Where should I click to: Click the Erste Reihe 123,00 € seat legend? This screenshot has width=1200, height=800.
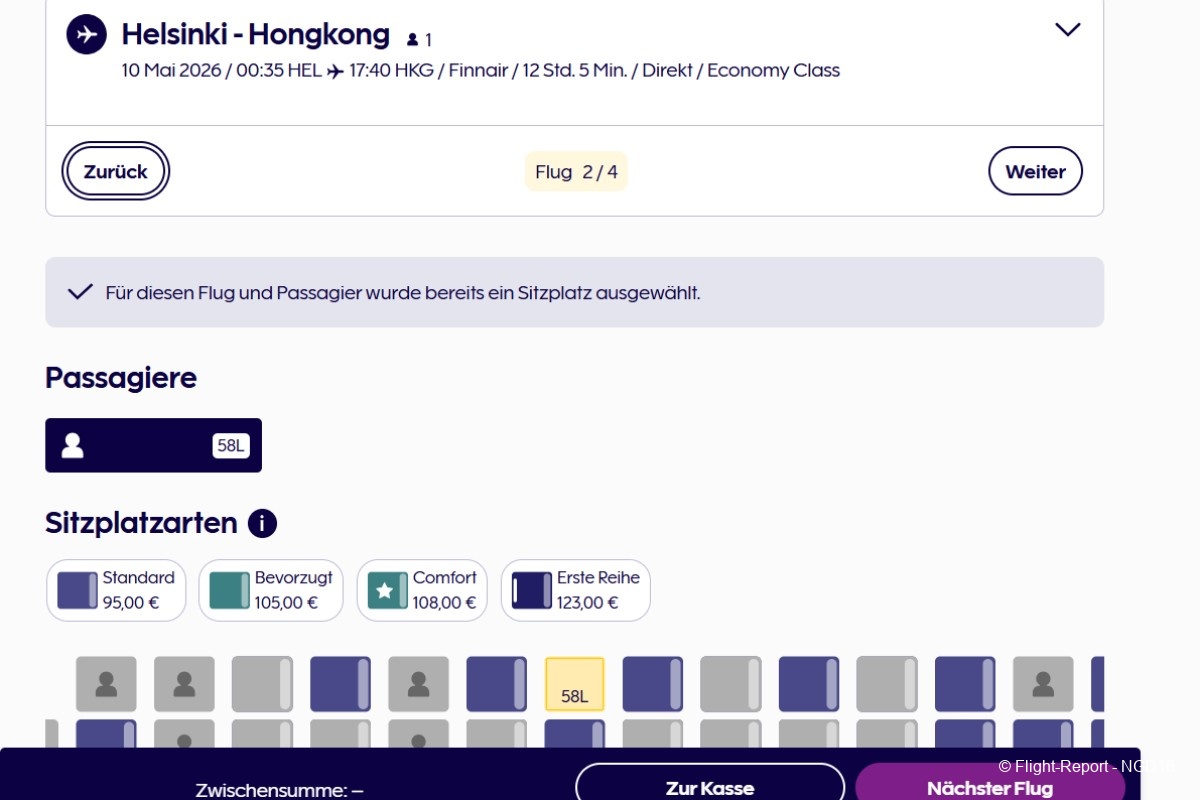(576, 590)
